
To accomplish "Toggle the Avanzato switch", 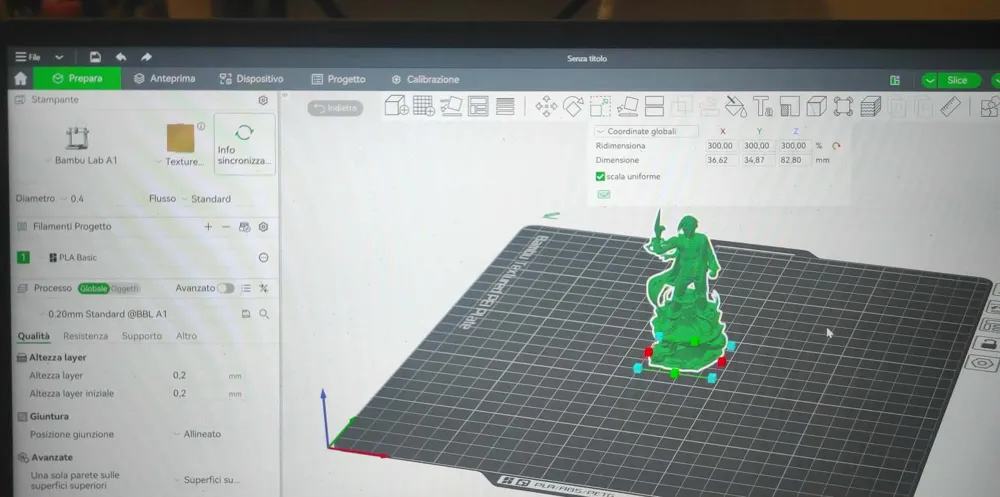I will point(225,288).
